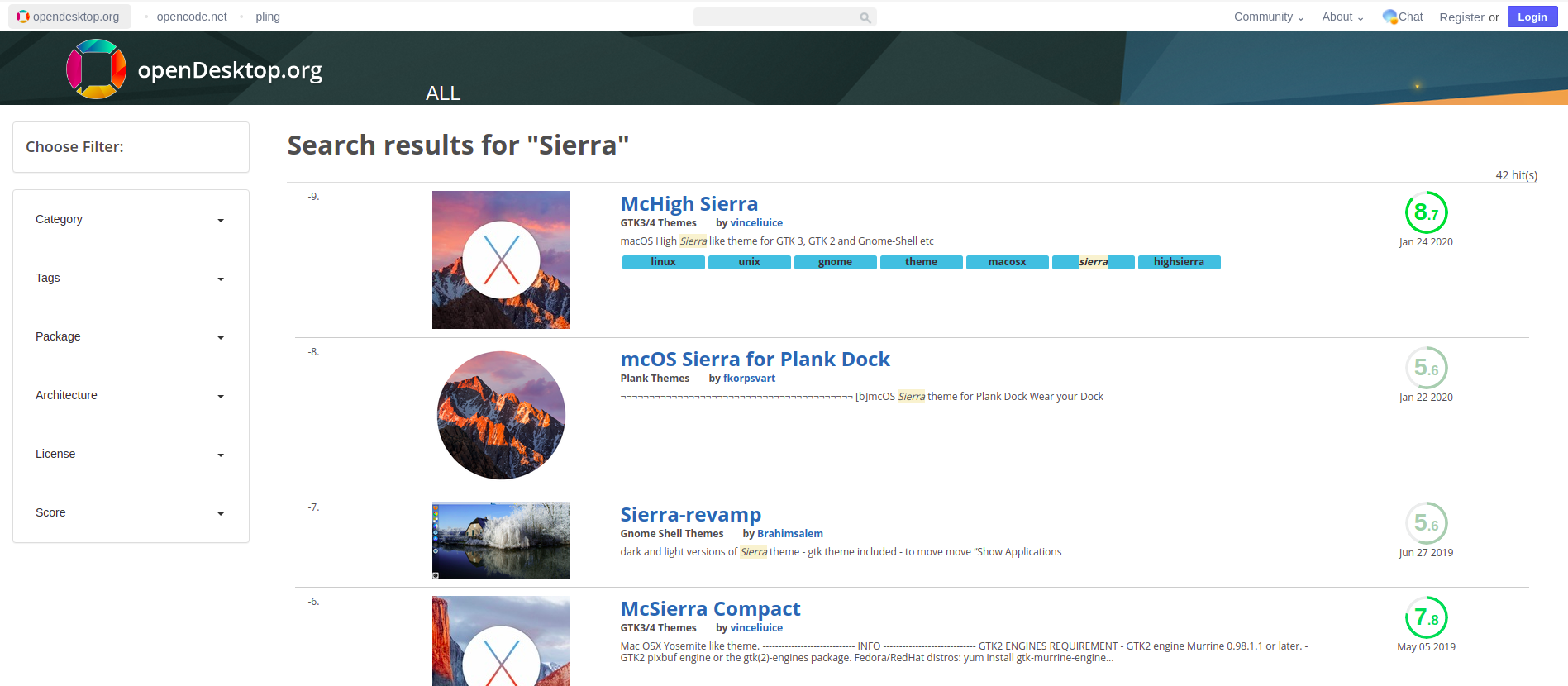Switch to opendesktop.org site tab
Viewport: 1568px width, 686px height.
[x=69, y=17]
